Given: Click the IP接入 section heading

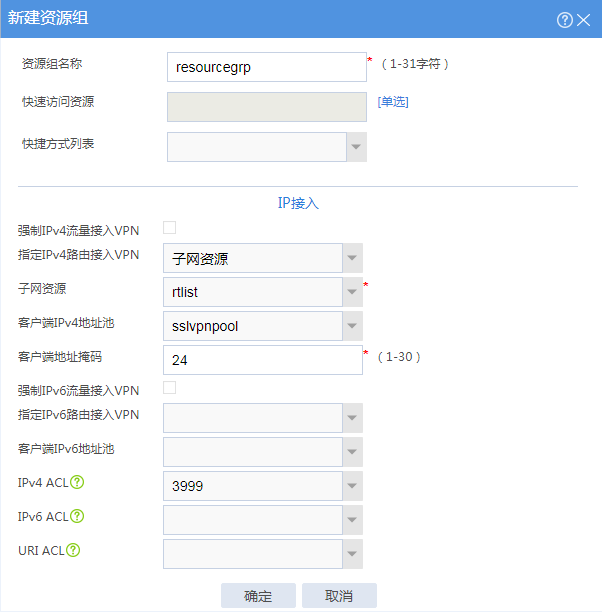Looking at the screenshot, I should (x=298, y=203).
